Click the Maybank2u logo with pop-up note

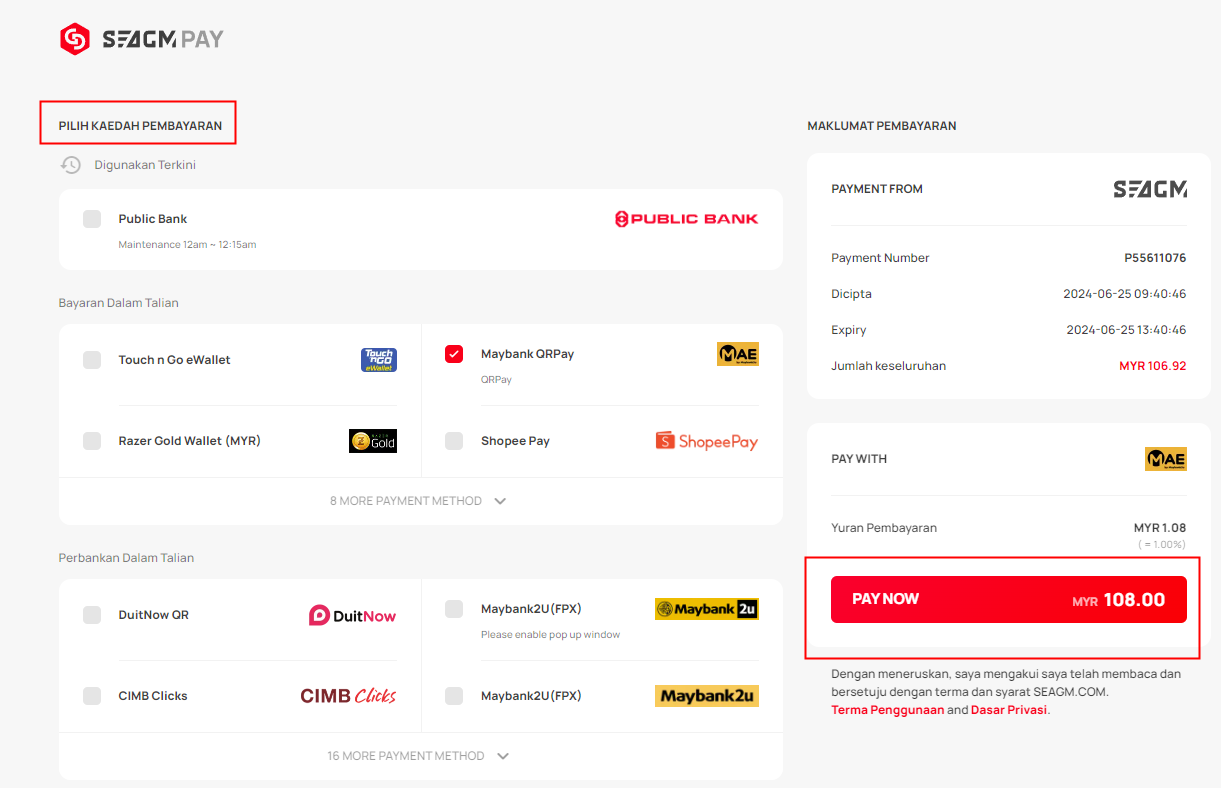pyautogui.click(x=707, y=609)
